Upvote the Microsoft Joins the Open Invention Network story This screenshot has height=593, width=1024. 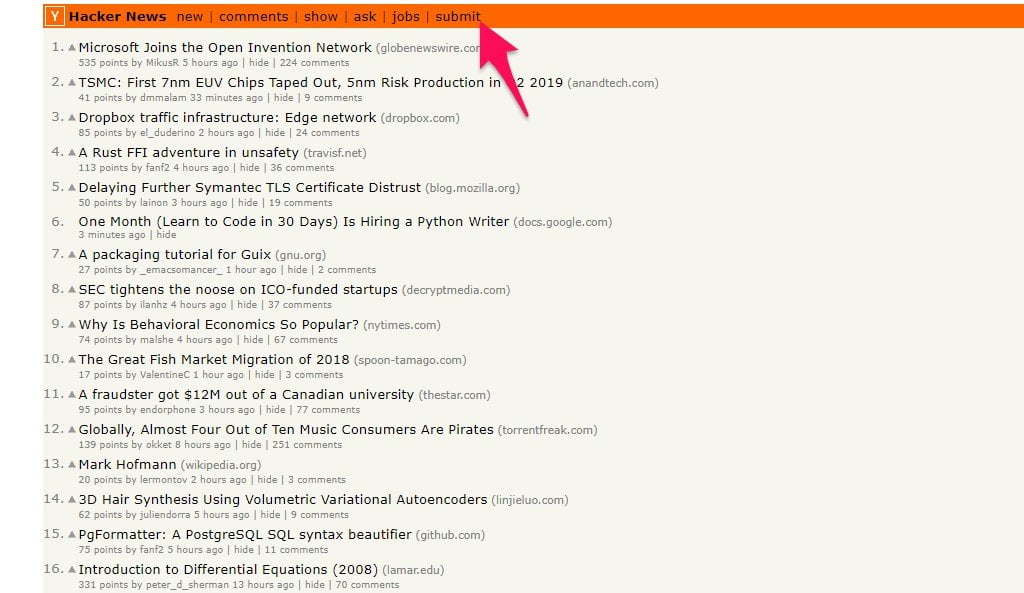pos(72,48)
